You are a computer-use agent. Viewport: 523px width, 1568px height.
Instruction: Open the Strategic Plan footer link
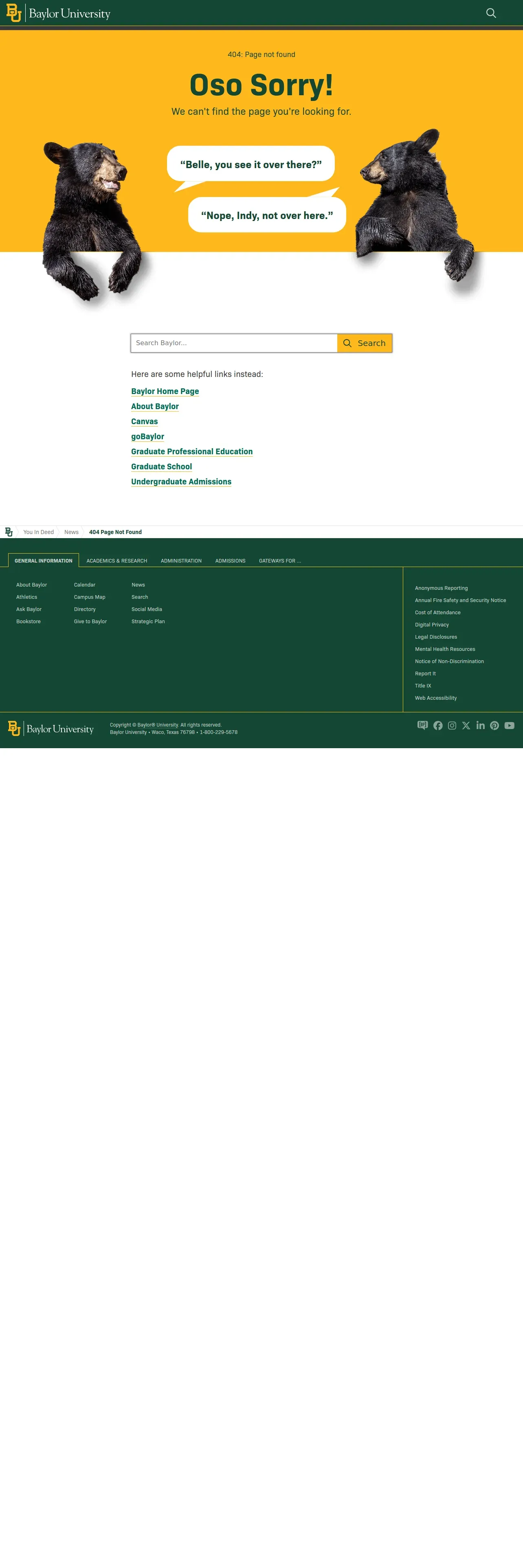coord(148,622)
